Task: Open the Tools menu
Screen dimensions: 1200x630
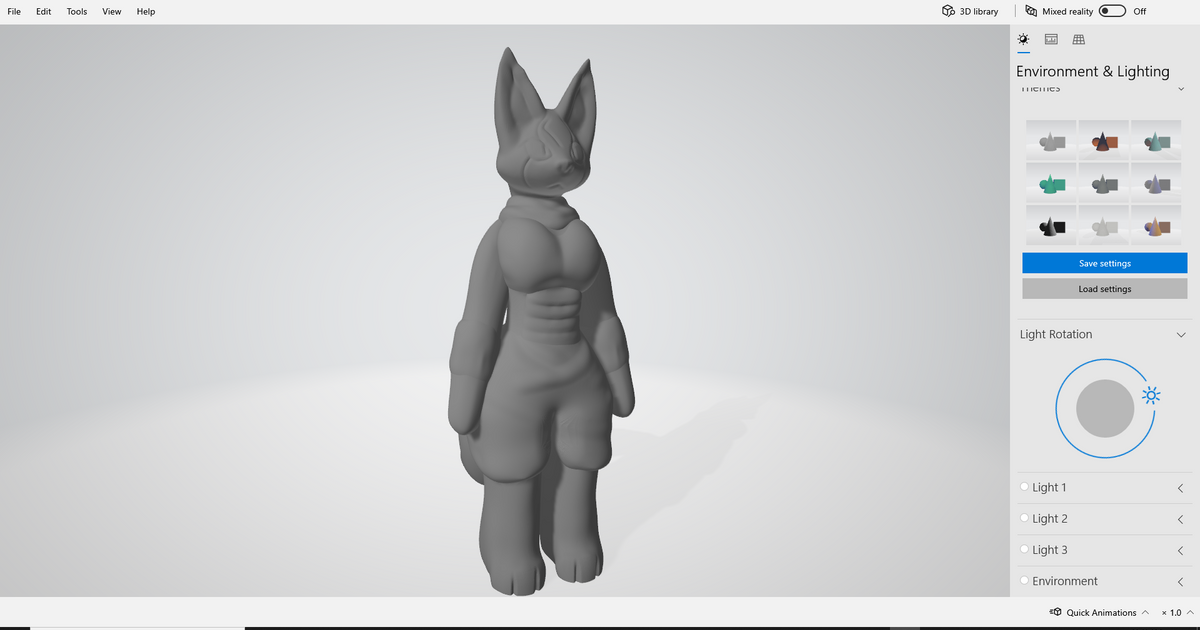Action: [x=77, y=11]
